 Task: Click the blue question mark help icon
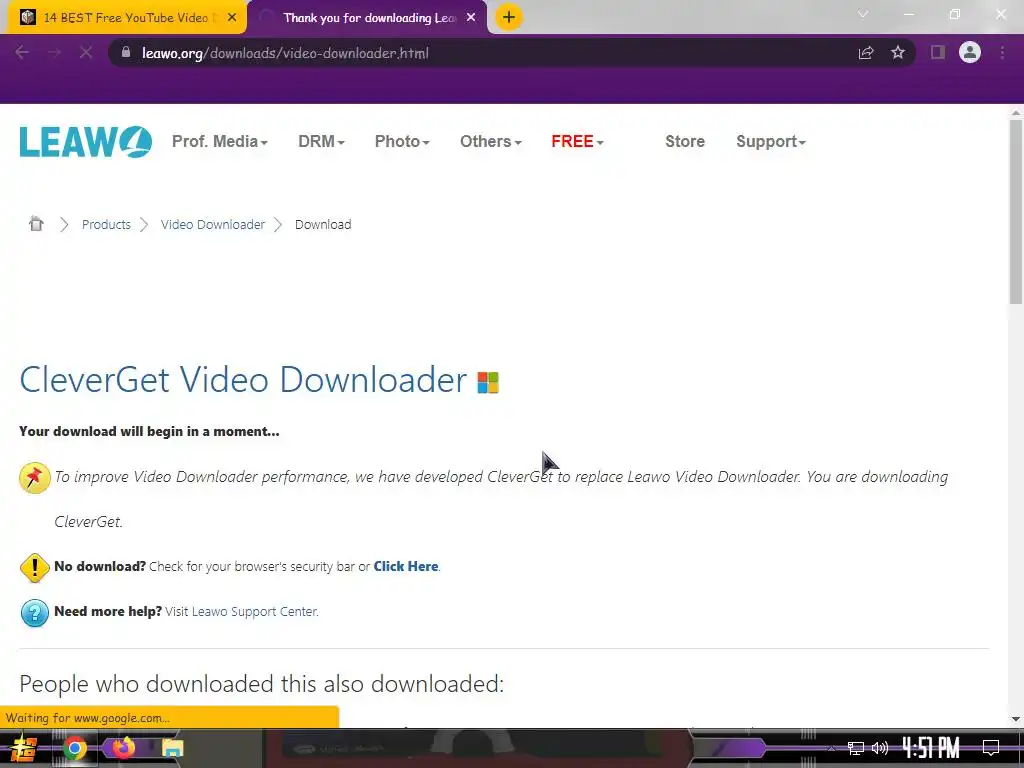click(x=35, y=613)
